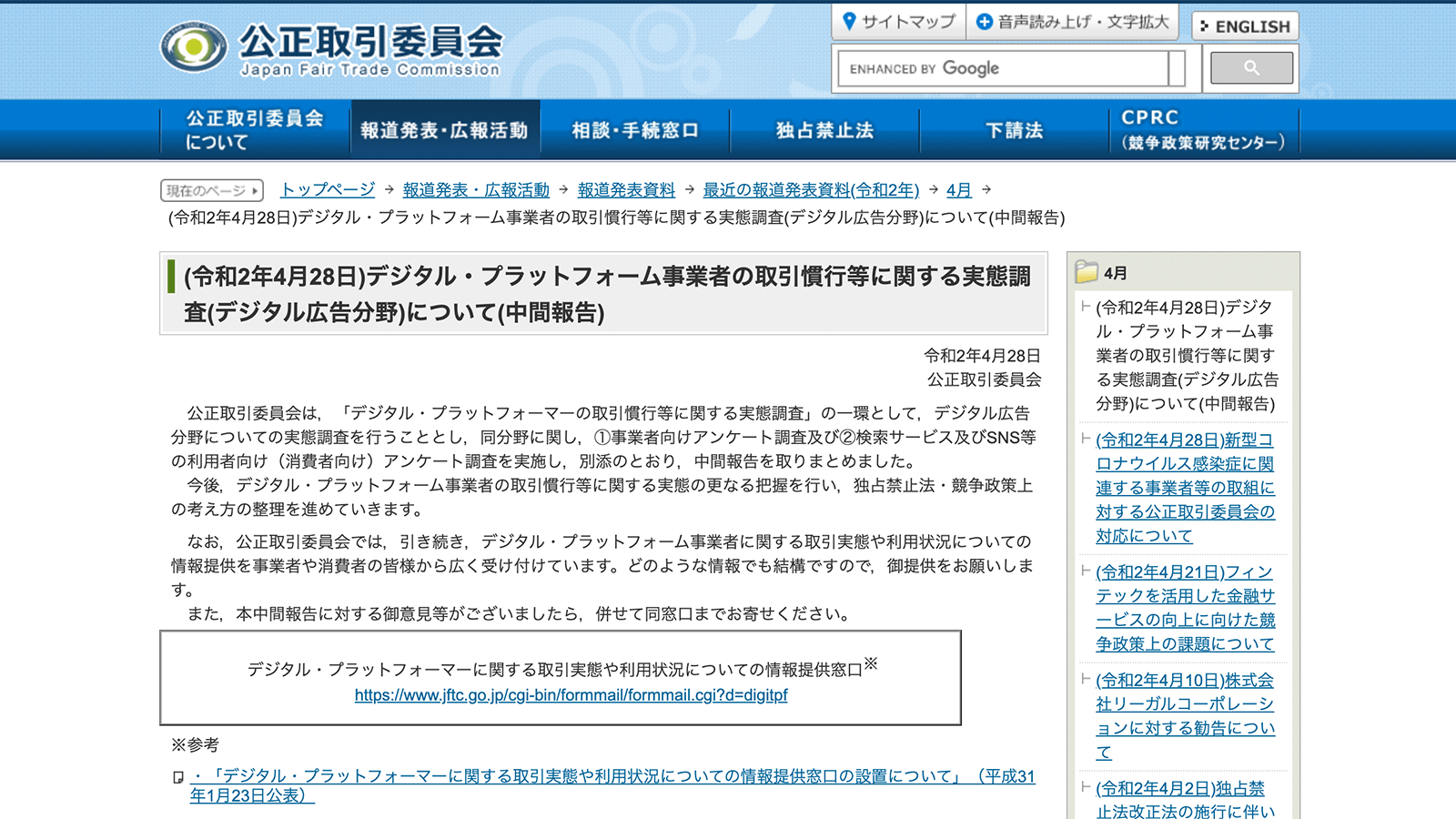Screen dimensions: 1456x819
Task: Open 音声読み上げ・文字拡大 accessibility option
Action: pyautogui.click(x=1073, y=22)
